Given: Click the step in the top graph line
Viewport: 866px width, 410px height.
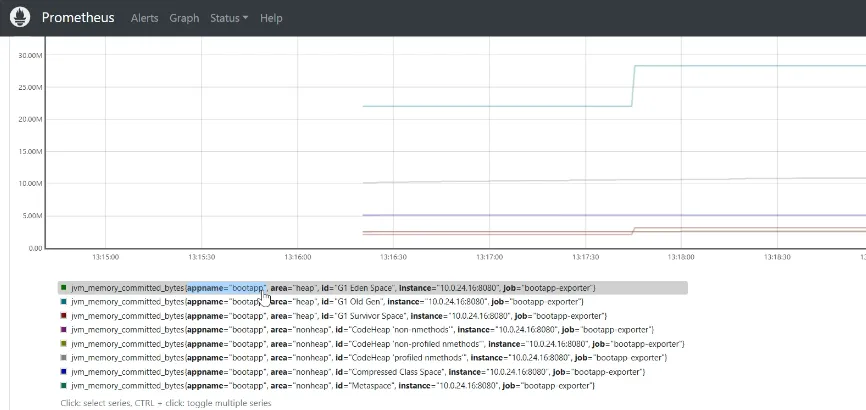Looking at the screenshot, I should tap(633, 86).
